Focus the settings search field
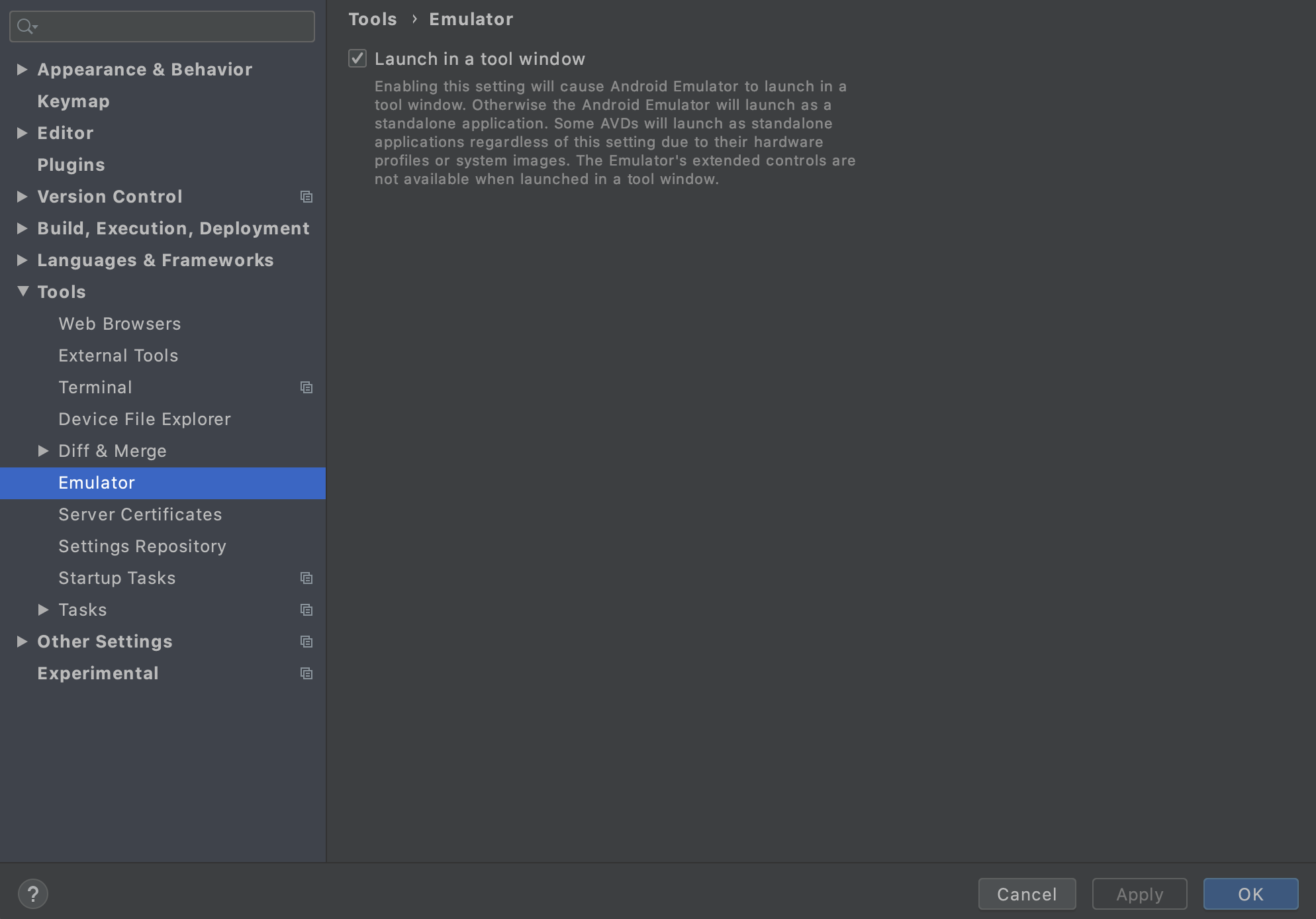The height and width of the screenshot is (919, 1316). pos(162,26)
